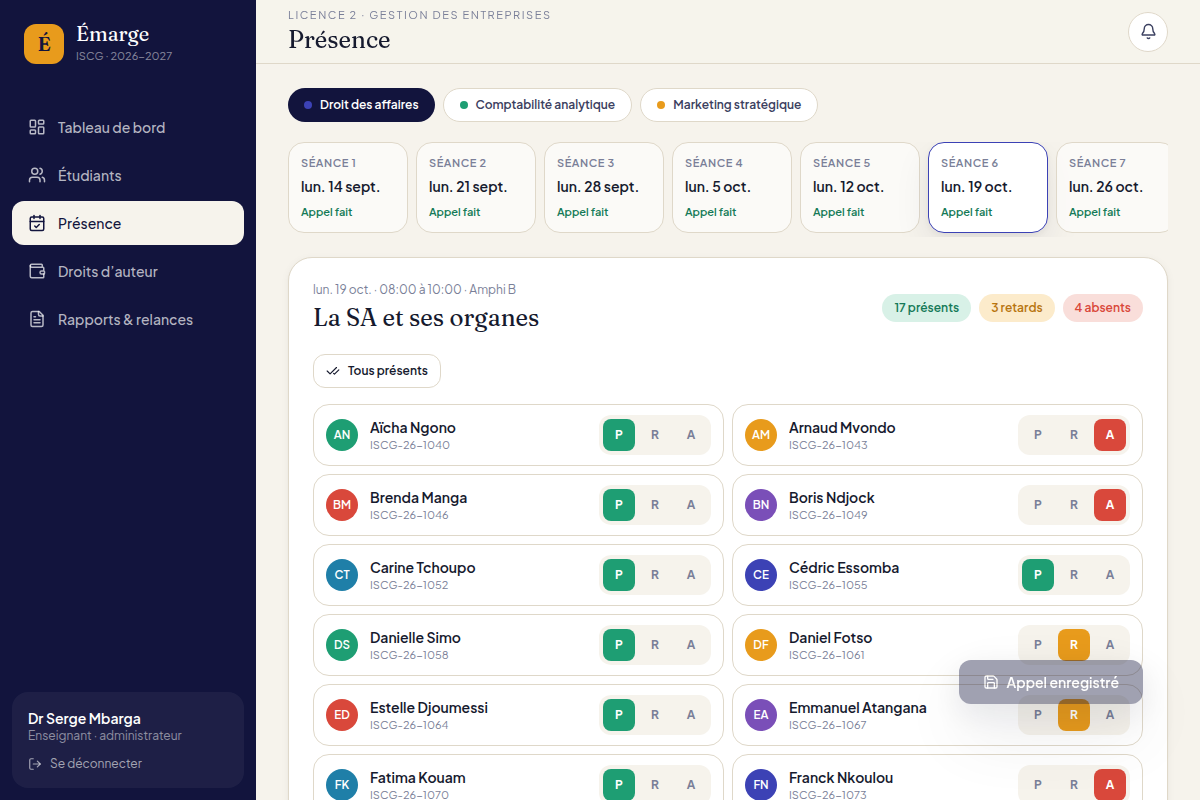Click Cédric Essomba's CE avatar
The image size is (1200, 800).
[x=761, y=575]
